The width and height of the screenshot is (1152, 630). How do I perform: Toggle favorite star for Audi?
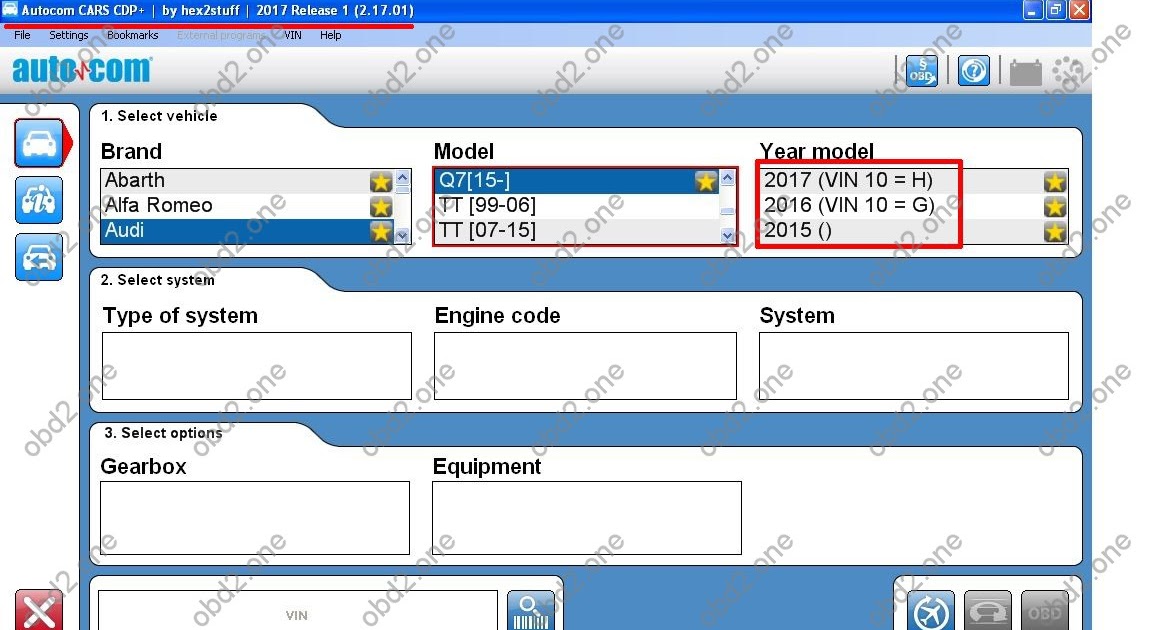pyautogui.click(x=381, y=231)
